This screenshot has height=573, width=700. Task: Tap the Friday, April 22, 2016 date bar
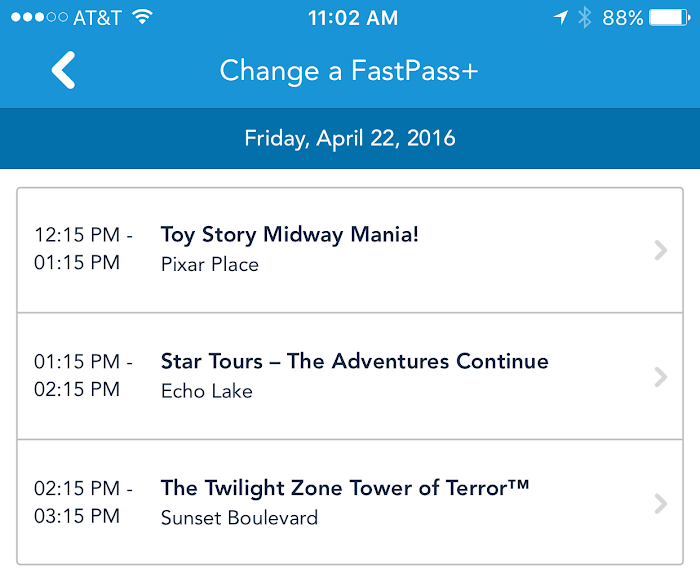(350, 138)
